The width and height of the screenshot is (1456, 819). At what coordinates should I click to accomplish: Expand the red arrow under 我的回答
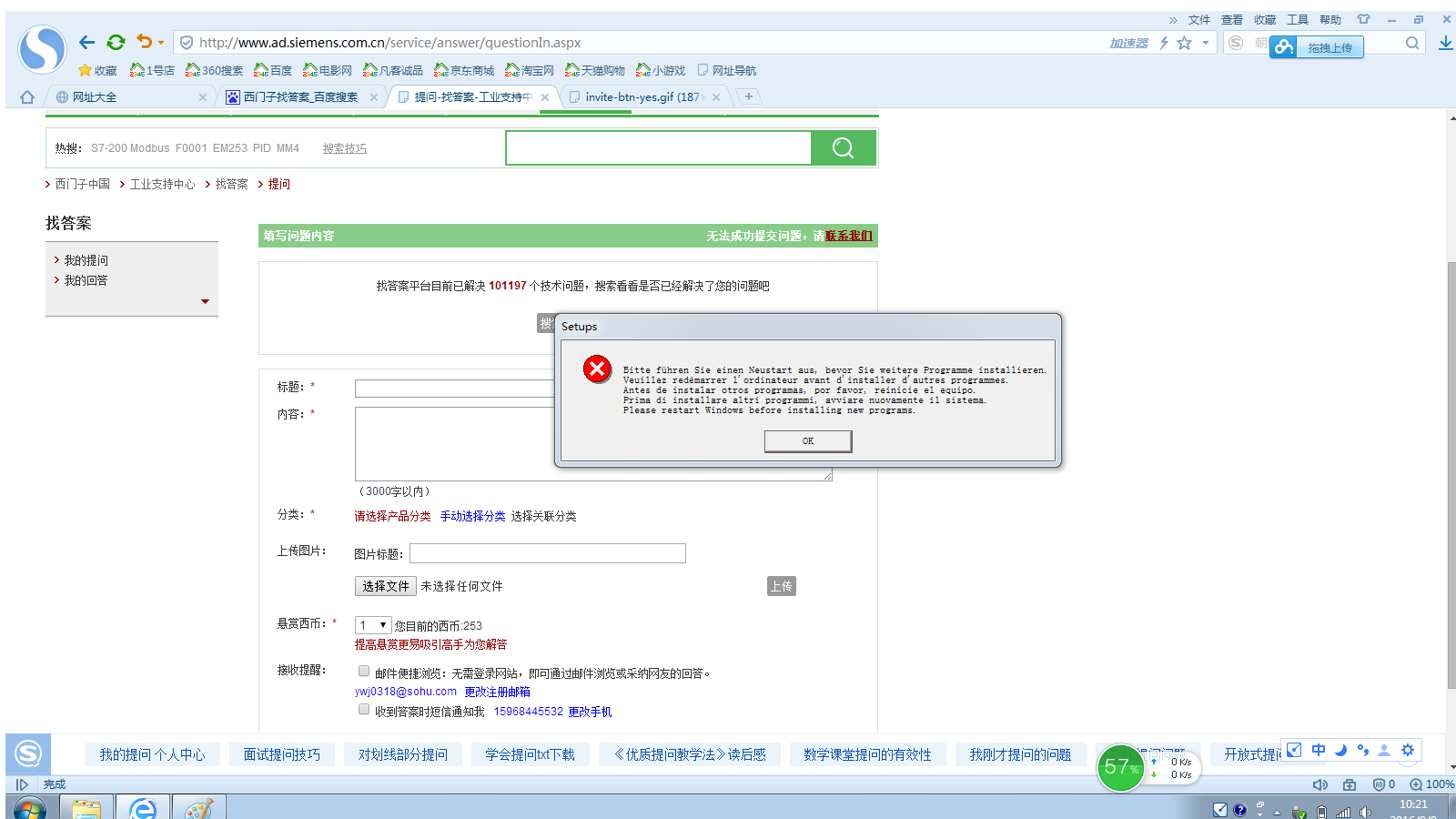[x=205, y=301]
